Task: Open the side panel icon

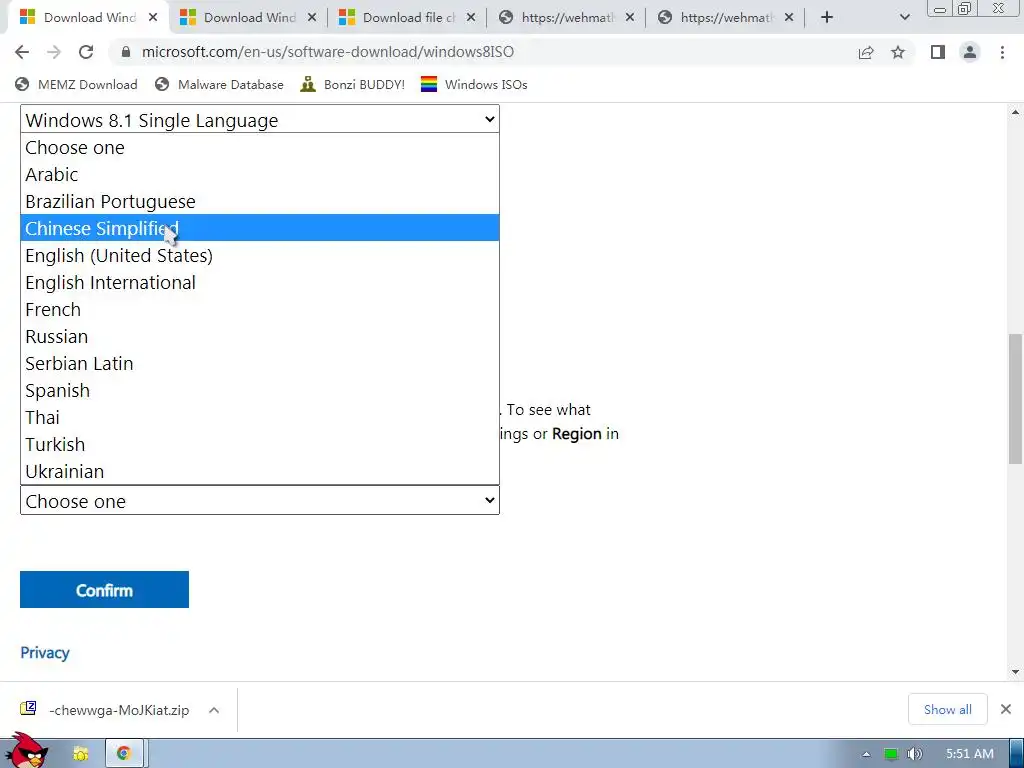Action: coord(938,52)
